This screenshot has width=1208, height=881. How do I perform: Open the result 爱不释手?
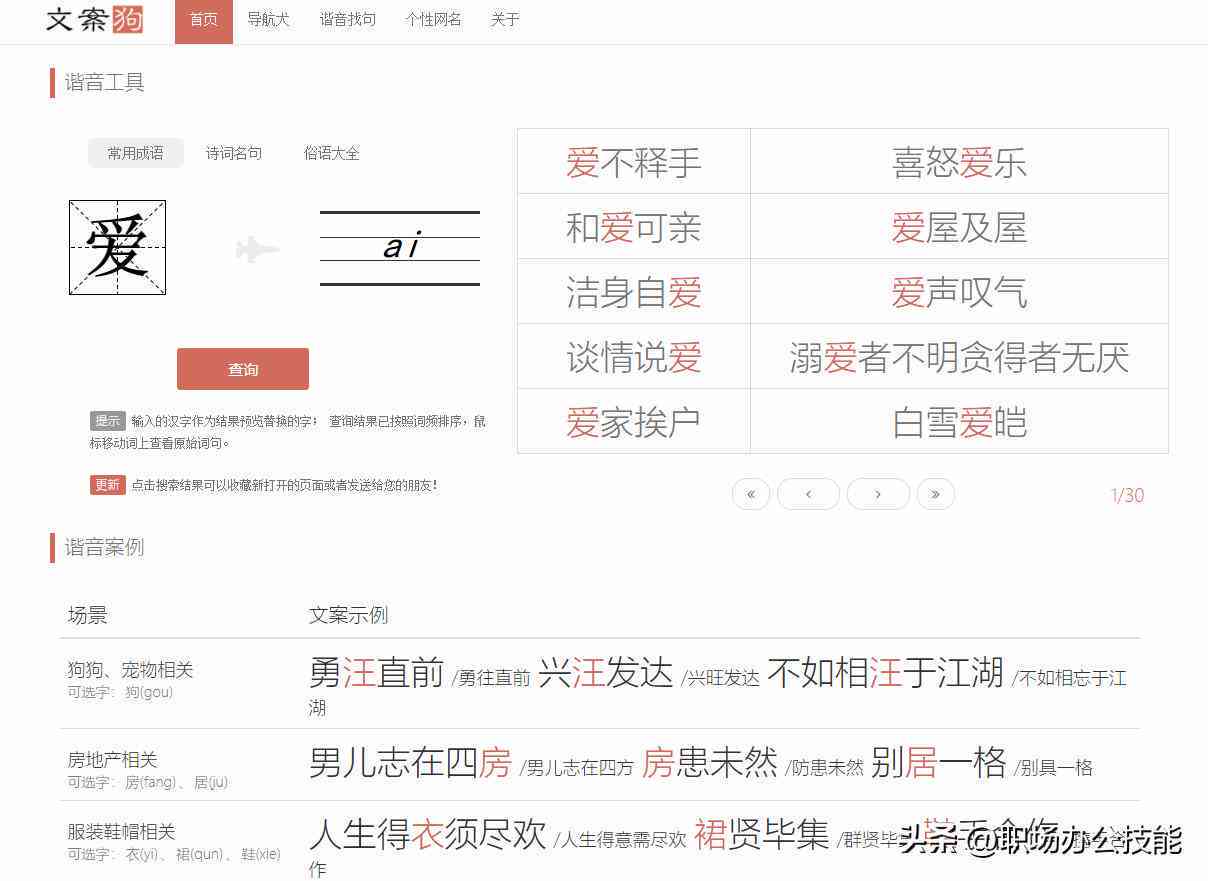(634, 162)
